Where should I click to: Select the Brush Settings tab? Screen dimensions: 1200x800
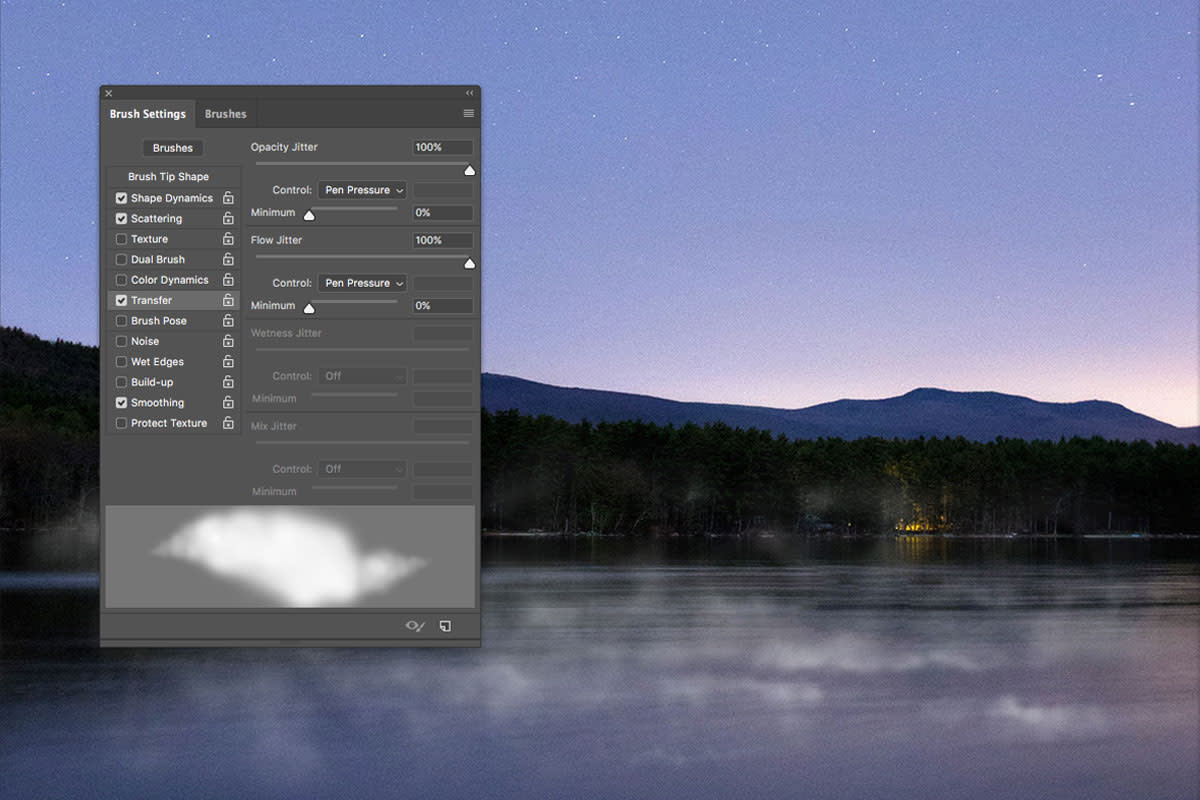[x=148, y=114]
